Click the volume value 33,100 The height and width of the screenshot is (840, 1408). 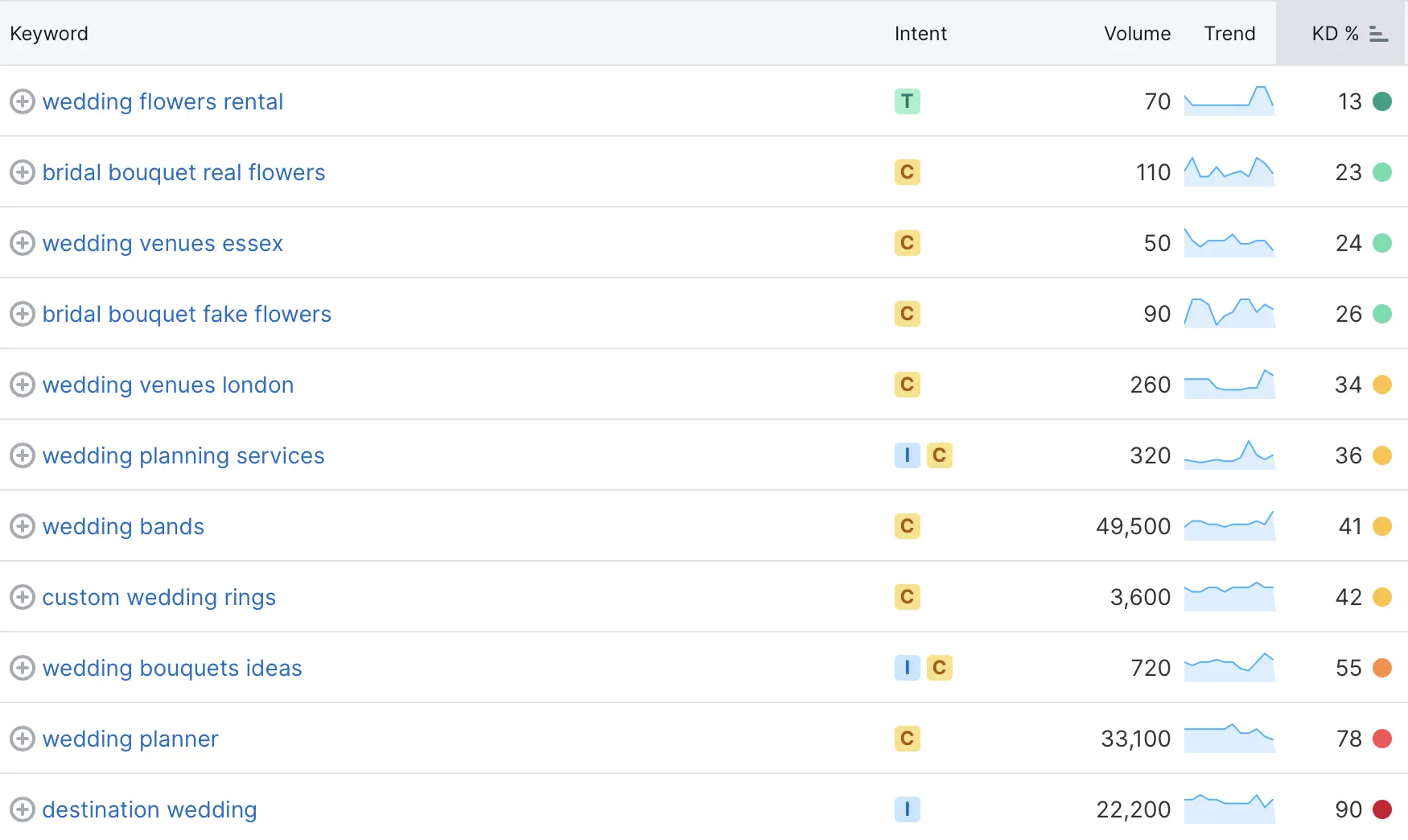click(x=1135, y=739)
